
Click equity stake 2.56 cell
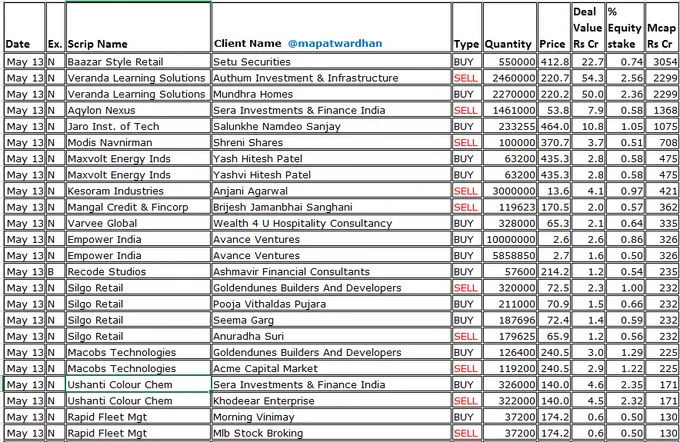(625, 78)
